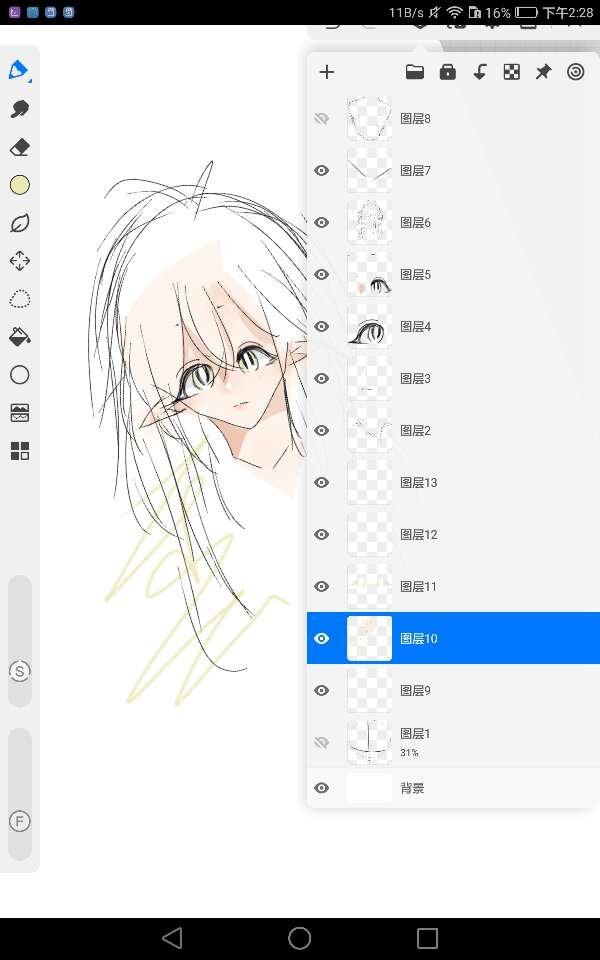
Task: Pick the paint bucket fill tool
Action: click(19, 337)
